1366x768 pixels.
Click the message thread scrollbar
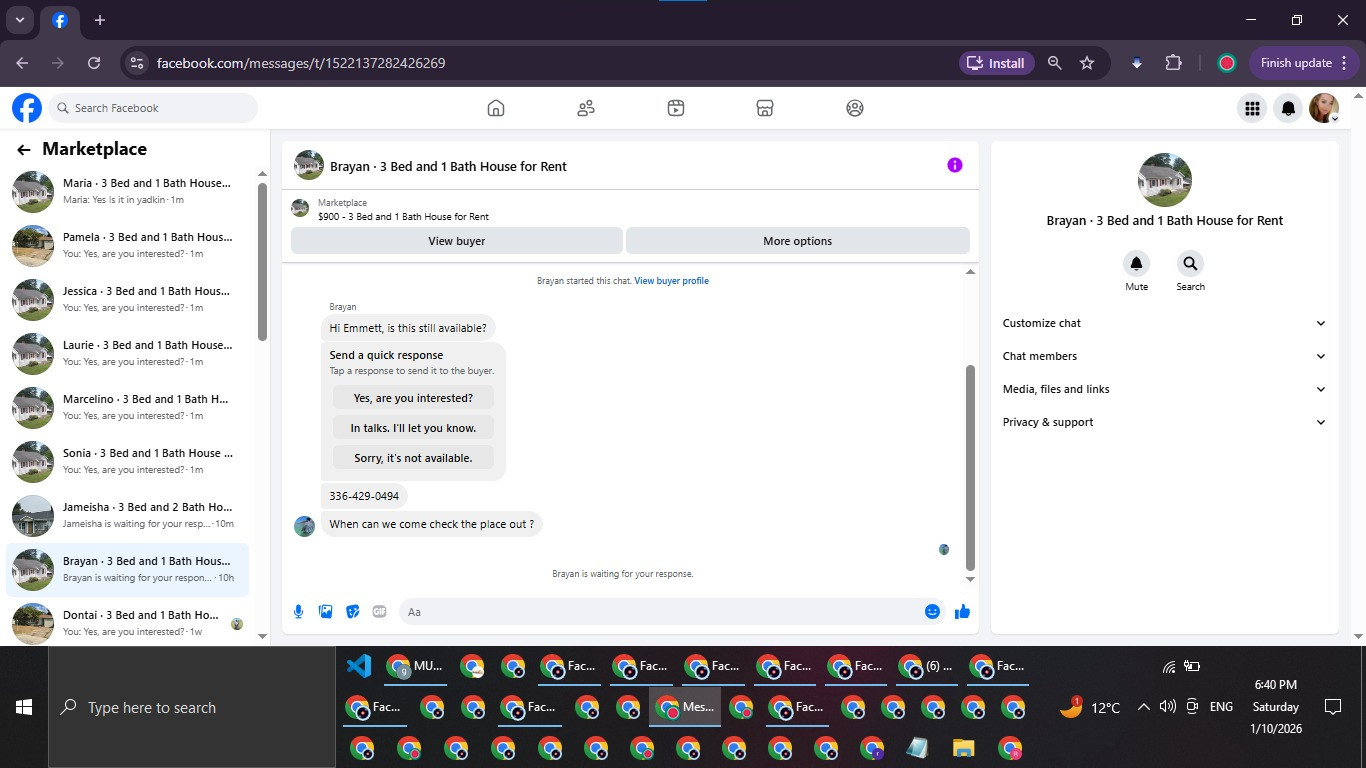click(x=970, y=468)
